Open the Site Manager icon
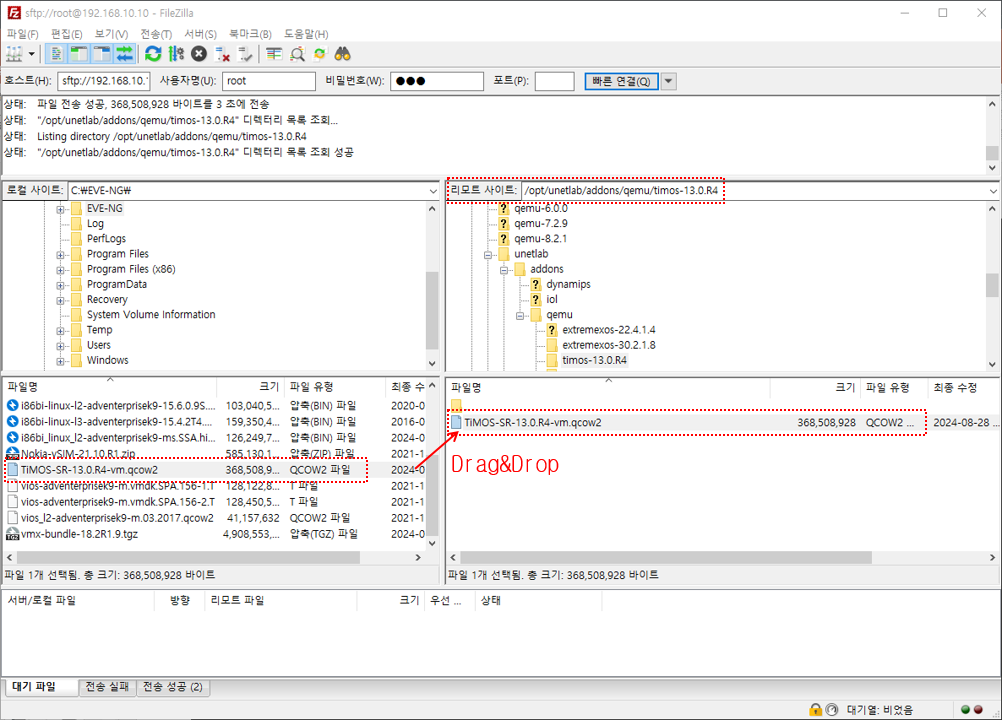The width and height of the screenshot is (1002, 720). [x=14, y=54]
